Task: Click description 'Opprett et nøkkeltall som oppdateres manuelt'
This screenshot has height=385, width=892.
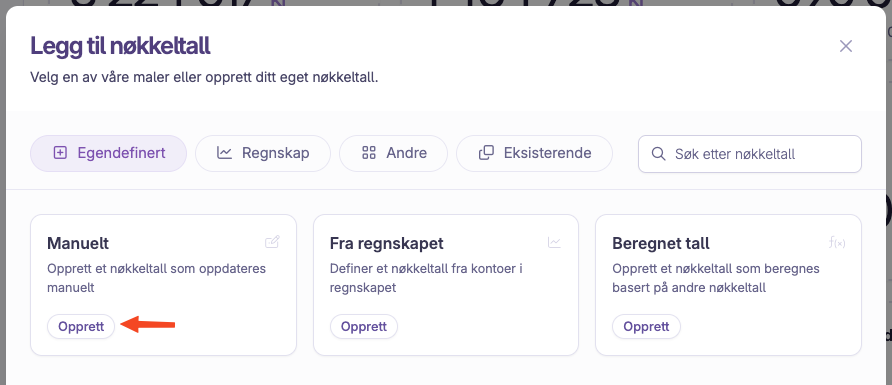Action: click(156, 278)
